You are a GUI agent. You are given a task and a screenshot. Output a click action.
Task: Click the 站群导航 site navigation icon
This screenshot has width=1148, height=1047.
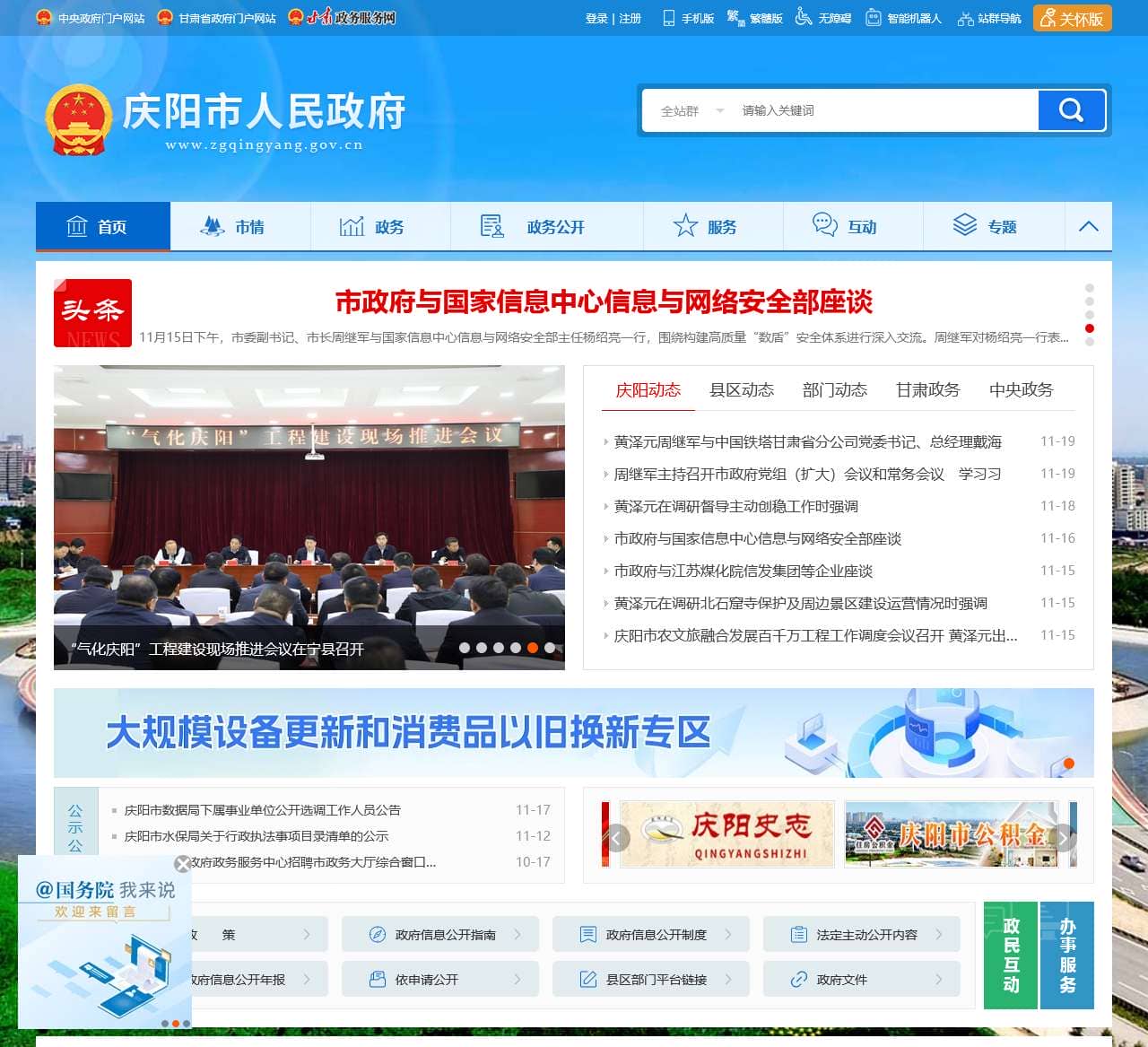pos(964,18)
